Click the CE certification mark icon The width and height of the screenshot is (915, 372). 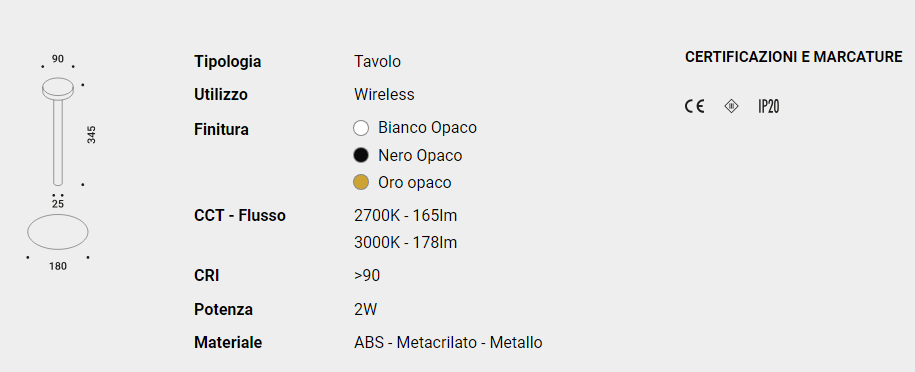pyautogui.click(x=694, y=106)
